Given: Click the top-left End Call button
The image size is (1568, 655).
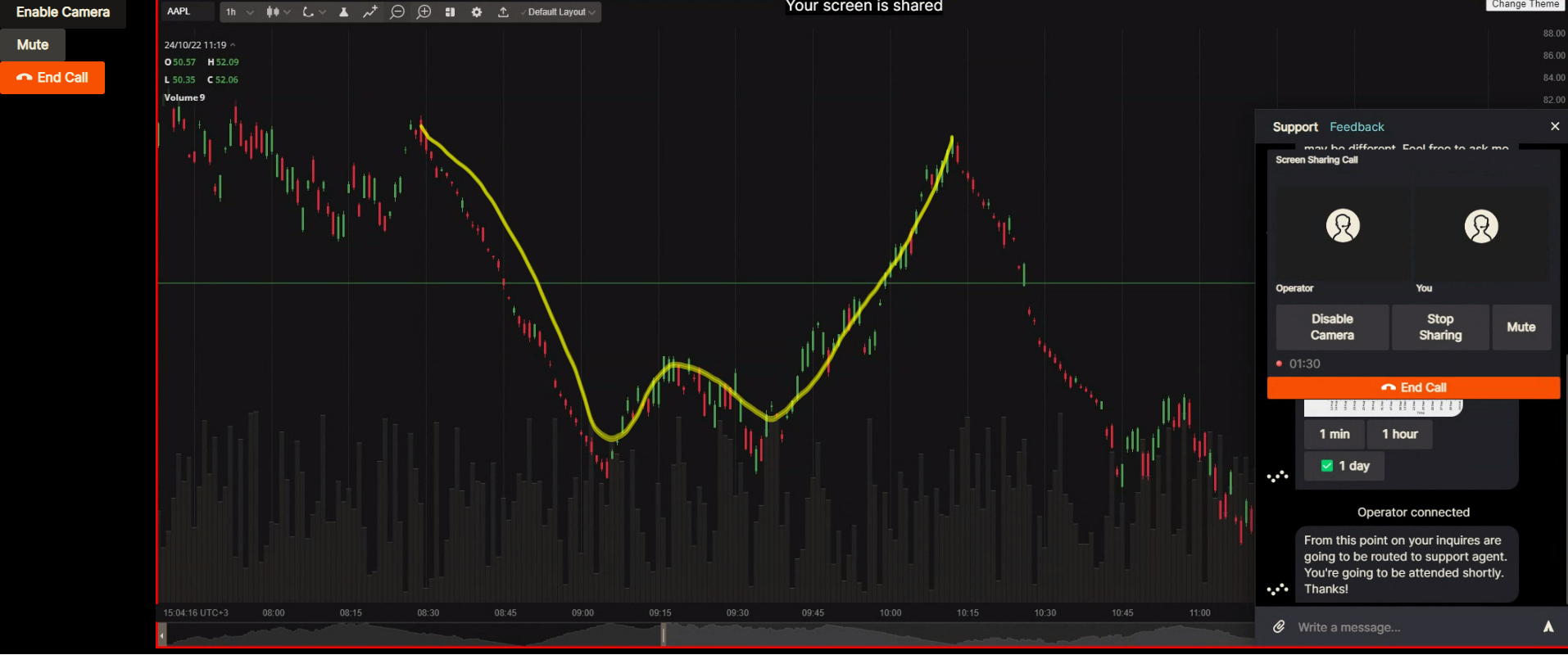Looking at the screenshot, I should coord(52,78).
